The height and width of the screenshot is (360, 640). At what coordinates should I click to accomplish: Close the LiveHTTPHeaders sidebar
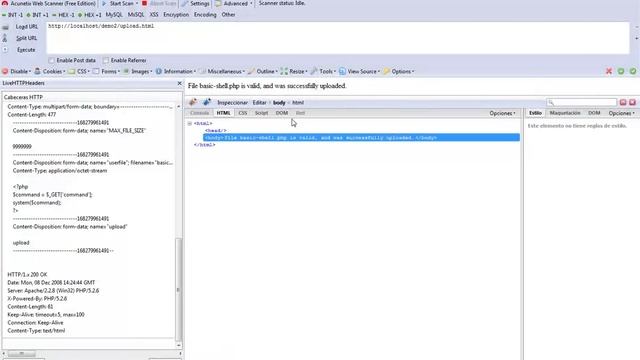(180, 83)
